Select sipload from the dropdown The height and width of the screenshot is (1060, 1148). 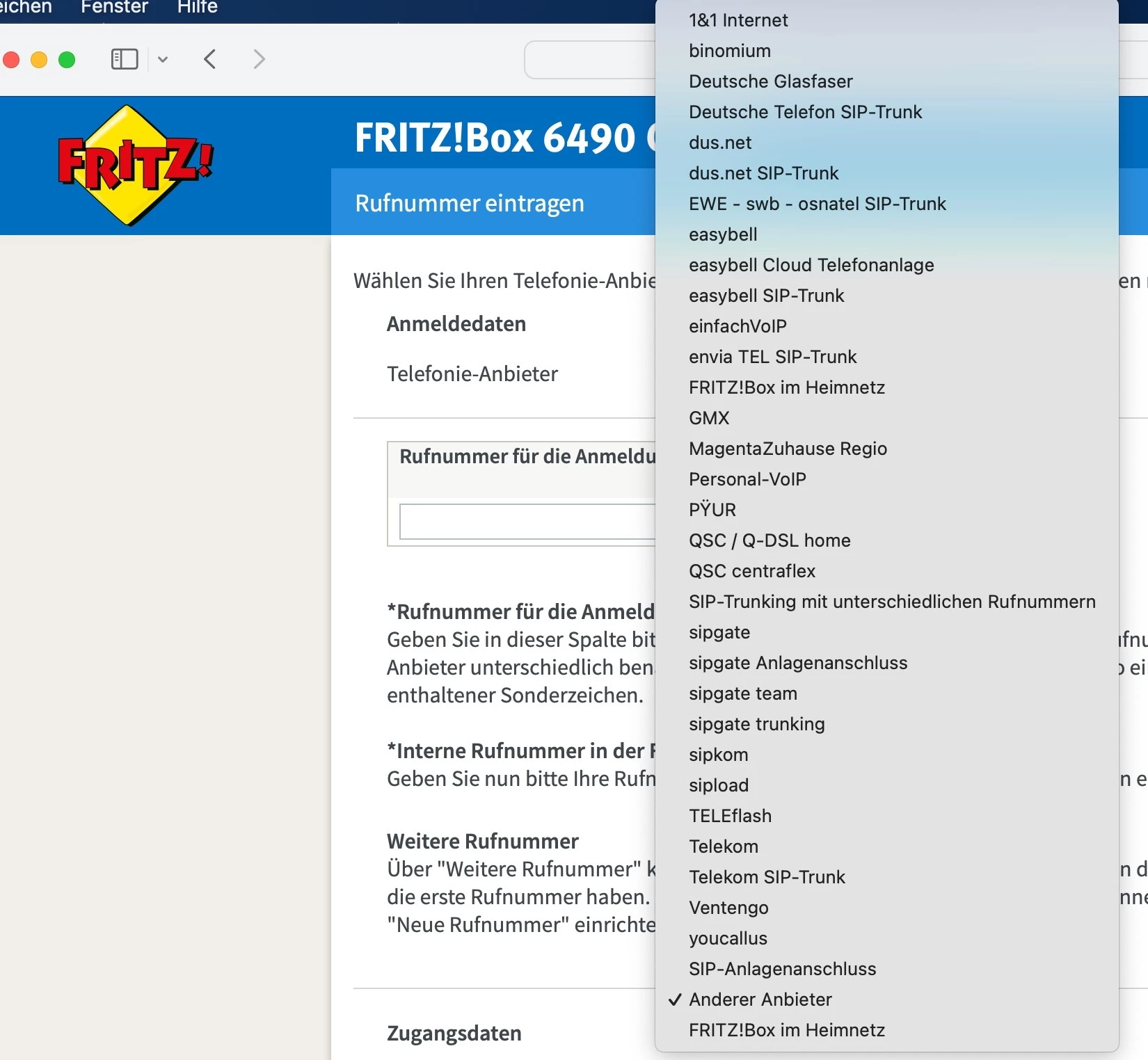[x=887, y=785]
